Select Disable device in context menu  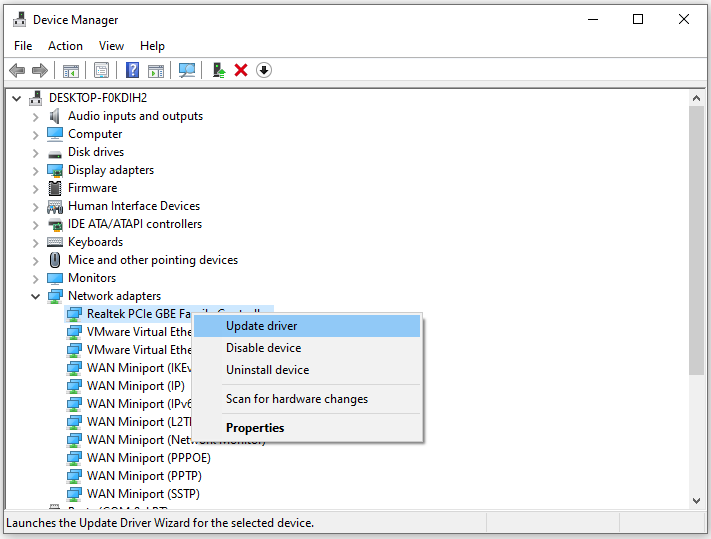[x=263, y=348]
